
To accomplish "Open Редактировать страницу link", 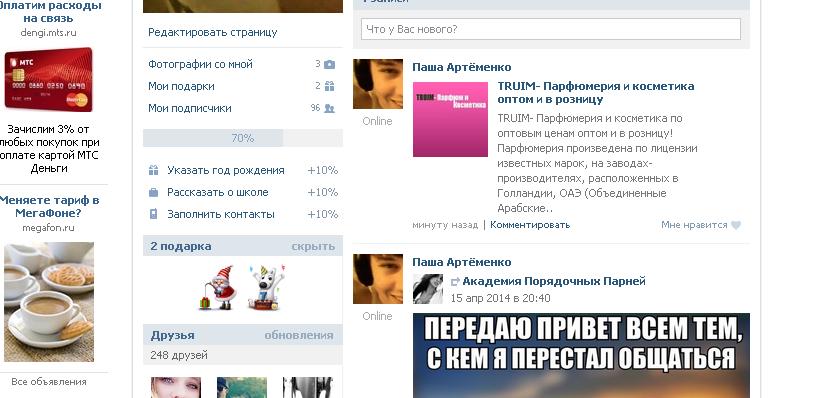I will pyautogui.click(x=213, y=32).
